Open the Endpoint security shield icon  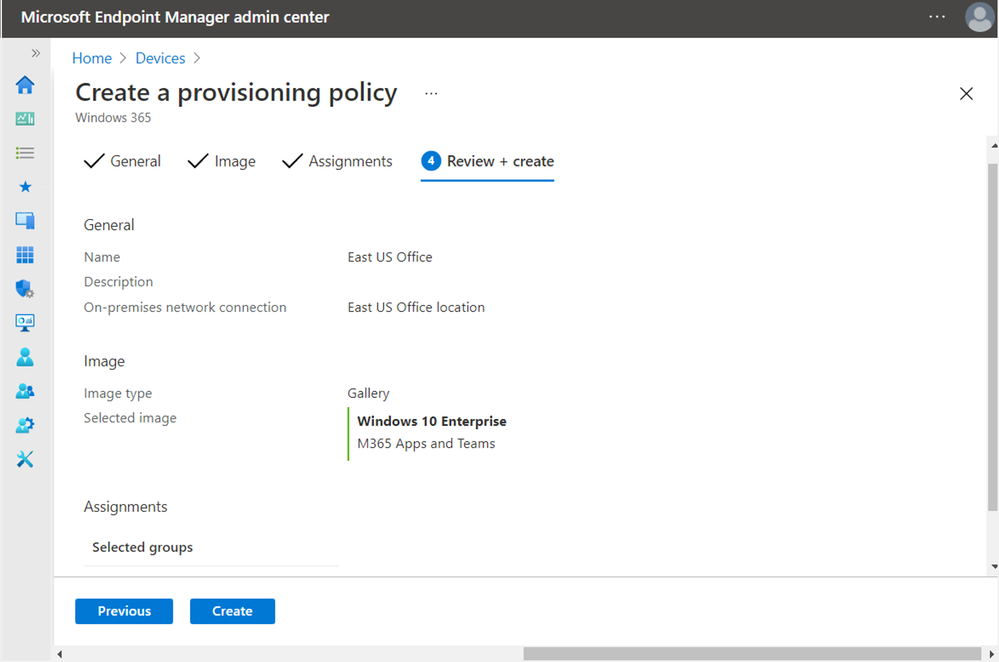pyautogui.click(x=25, y=289)
